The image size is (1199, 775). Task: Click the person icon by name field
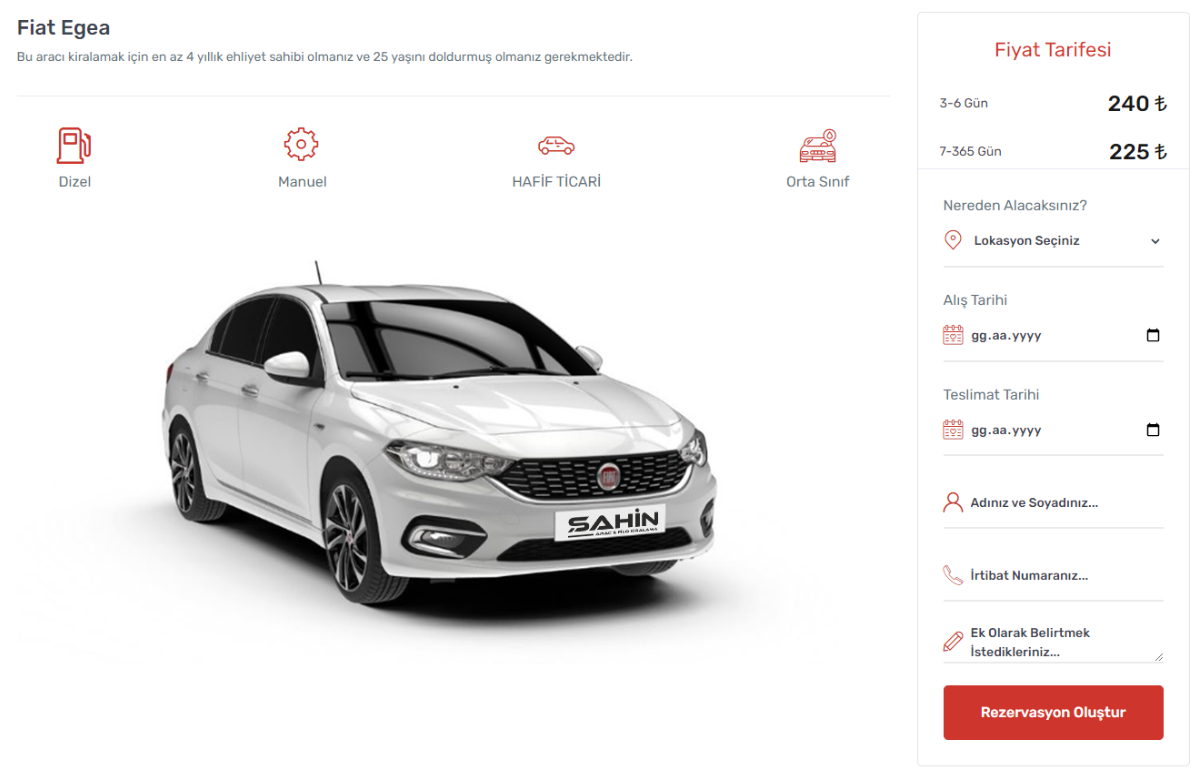953,502
